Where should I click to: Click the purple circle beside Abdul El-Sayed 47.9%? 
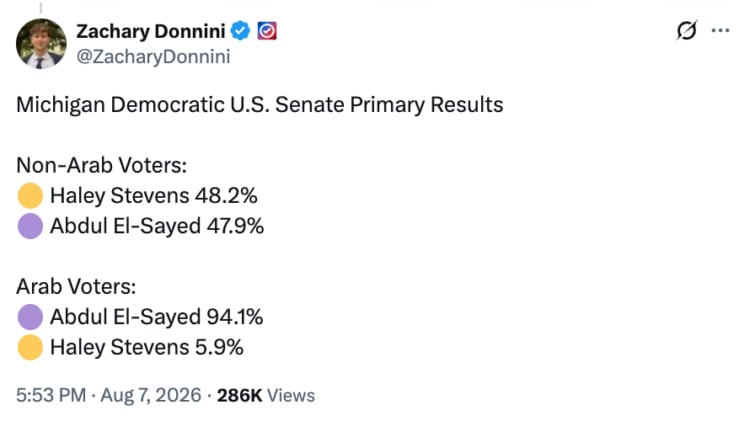[30, 226]
